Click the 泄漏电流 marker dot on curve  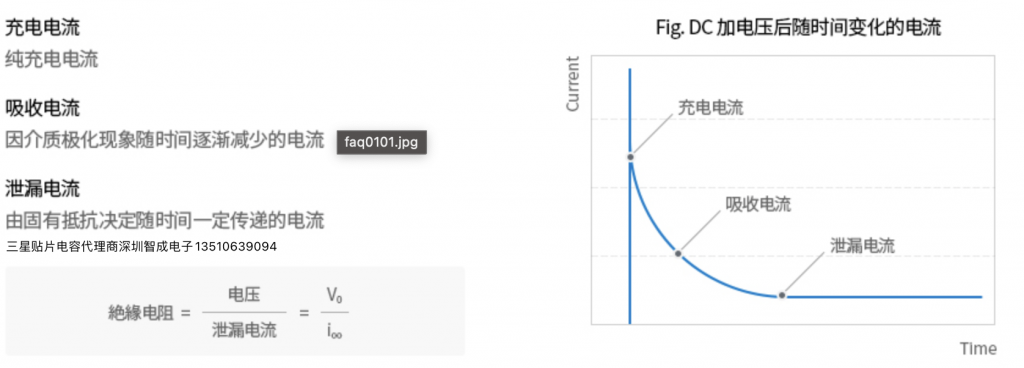(x=781, y=296)
